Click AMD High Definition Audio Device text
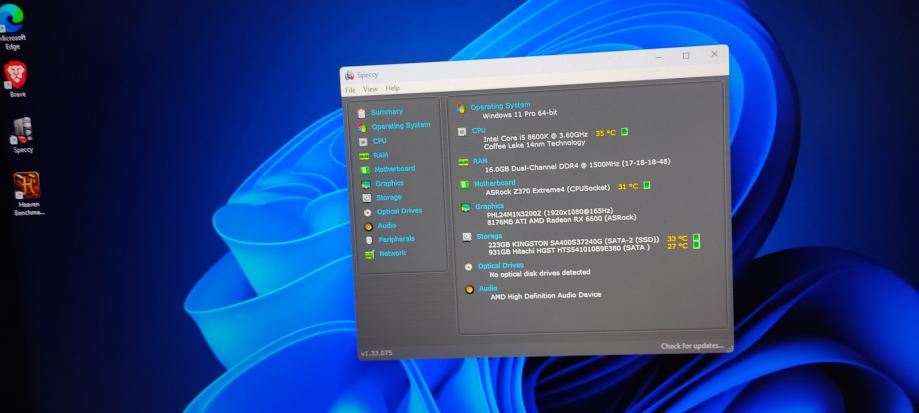 click(546, 296)
